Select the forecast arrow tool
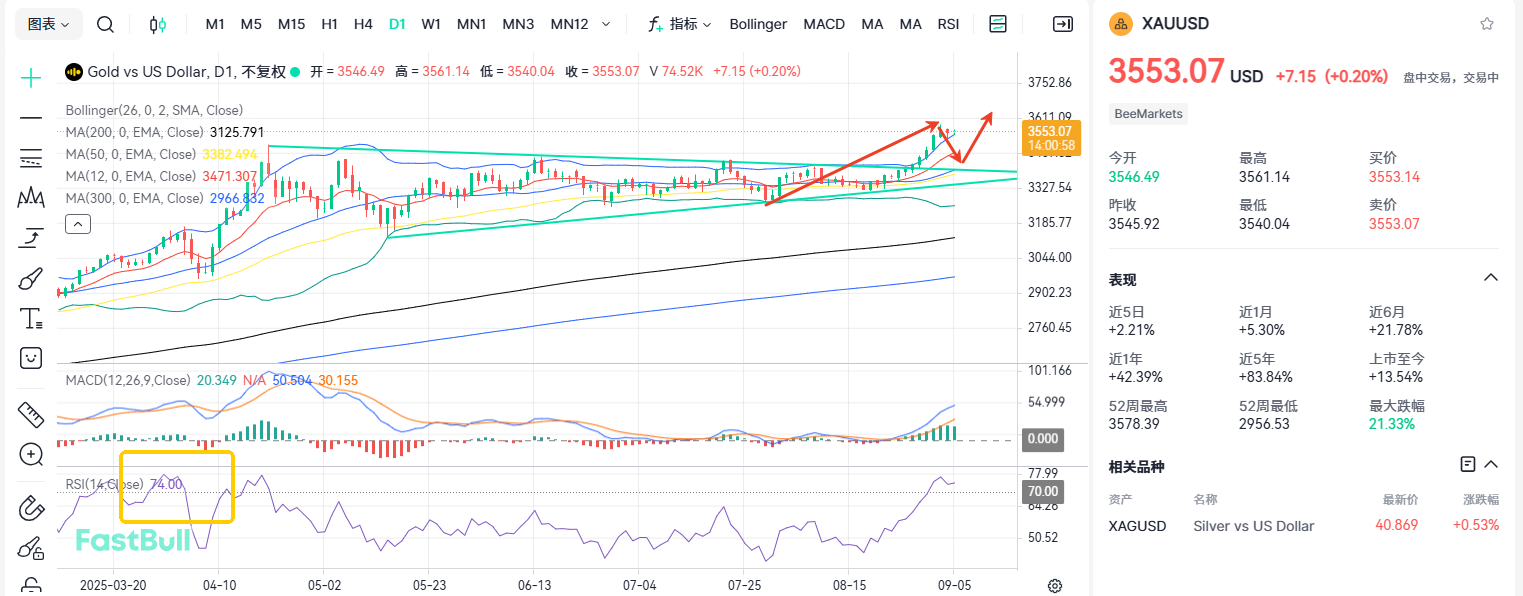 31,238
